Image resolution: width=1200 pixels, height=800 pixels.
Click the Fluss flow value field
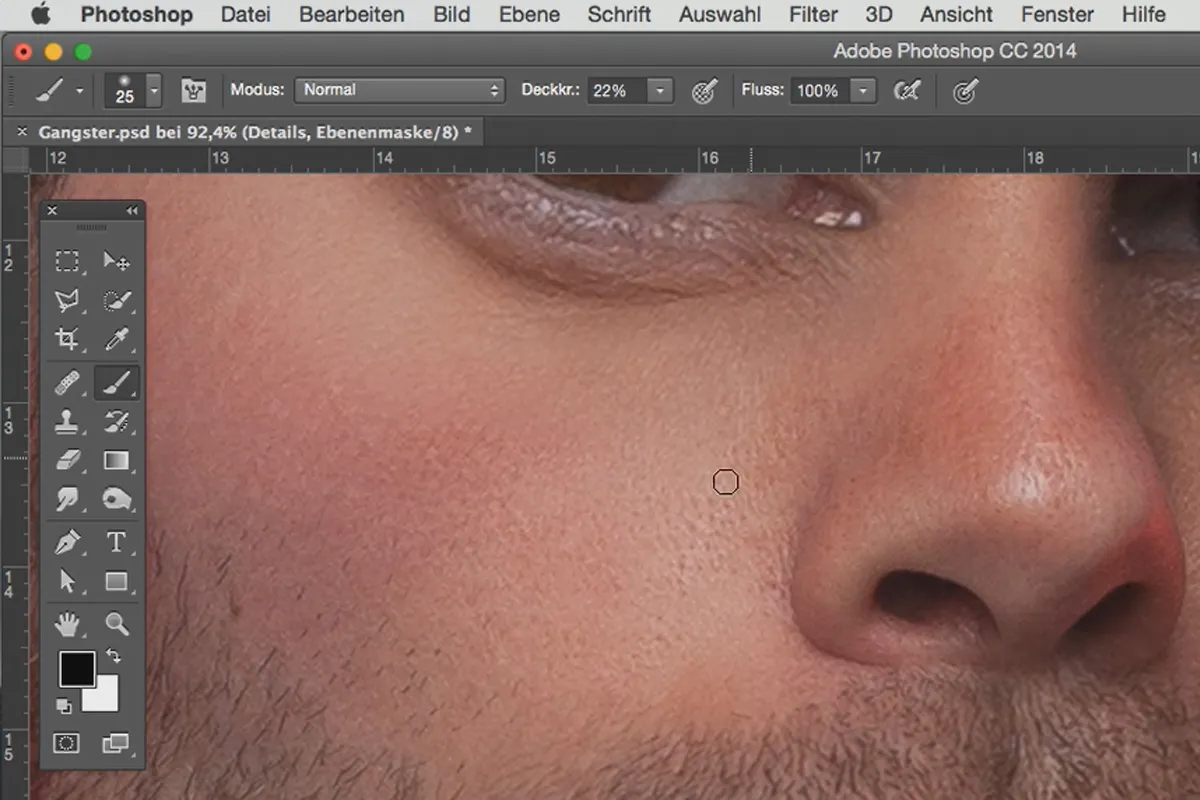click(x=820, y=91)
